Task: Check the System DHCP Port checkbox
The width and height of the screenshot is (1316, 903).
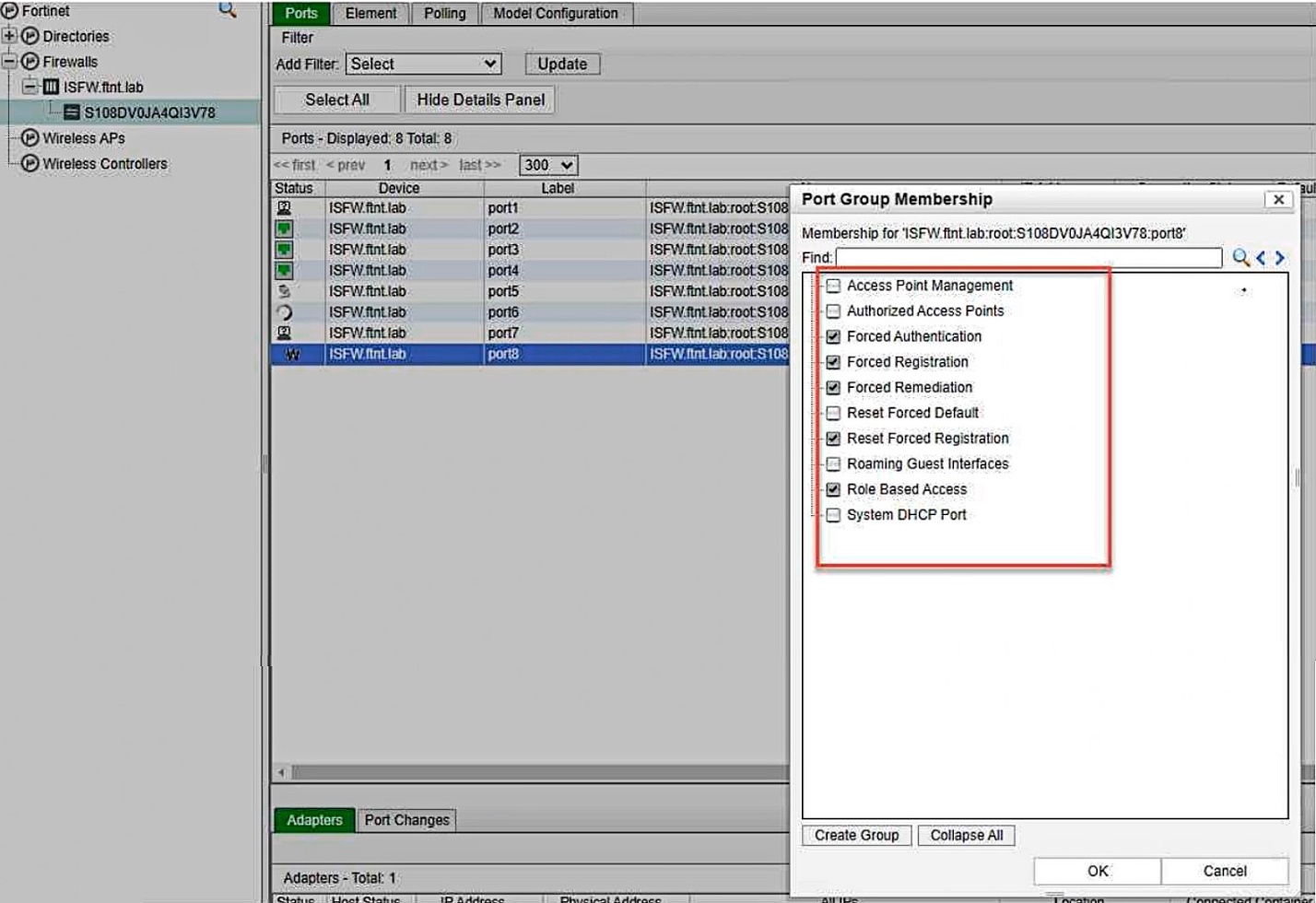Action: pos(833,515)
